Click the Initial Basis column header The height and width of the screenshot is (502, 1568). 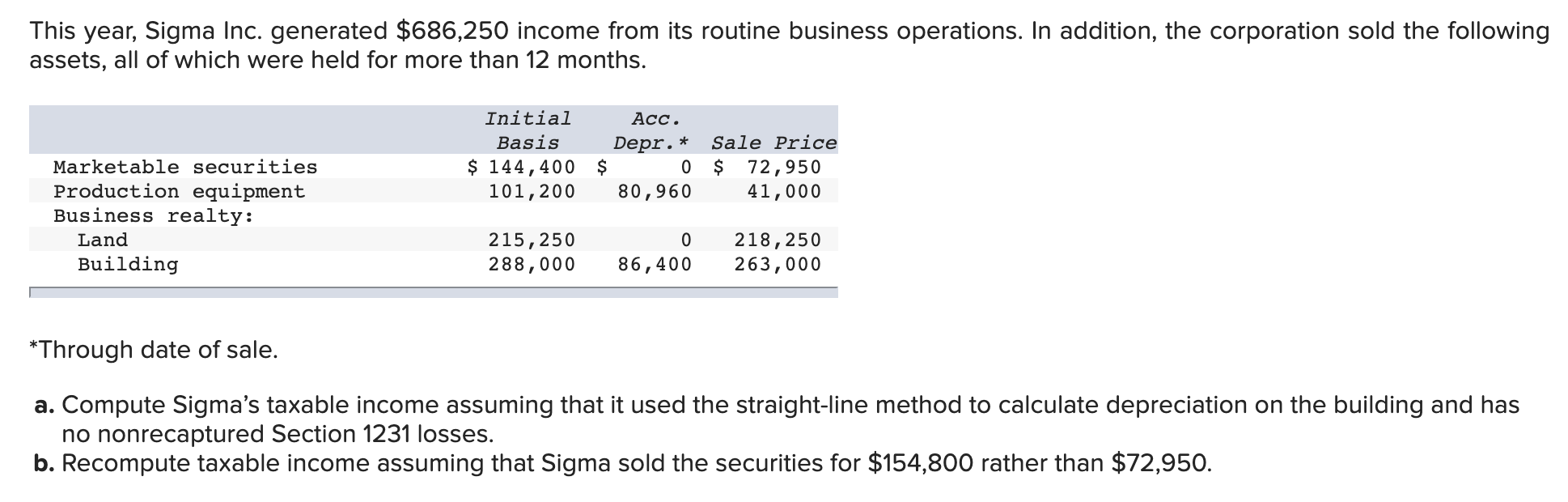coord(528,130)
